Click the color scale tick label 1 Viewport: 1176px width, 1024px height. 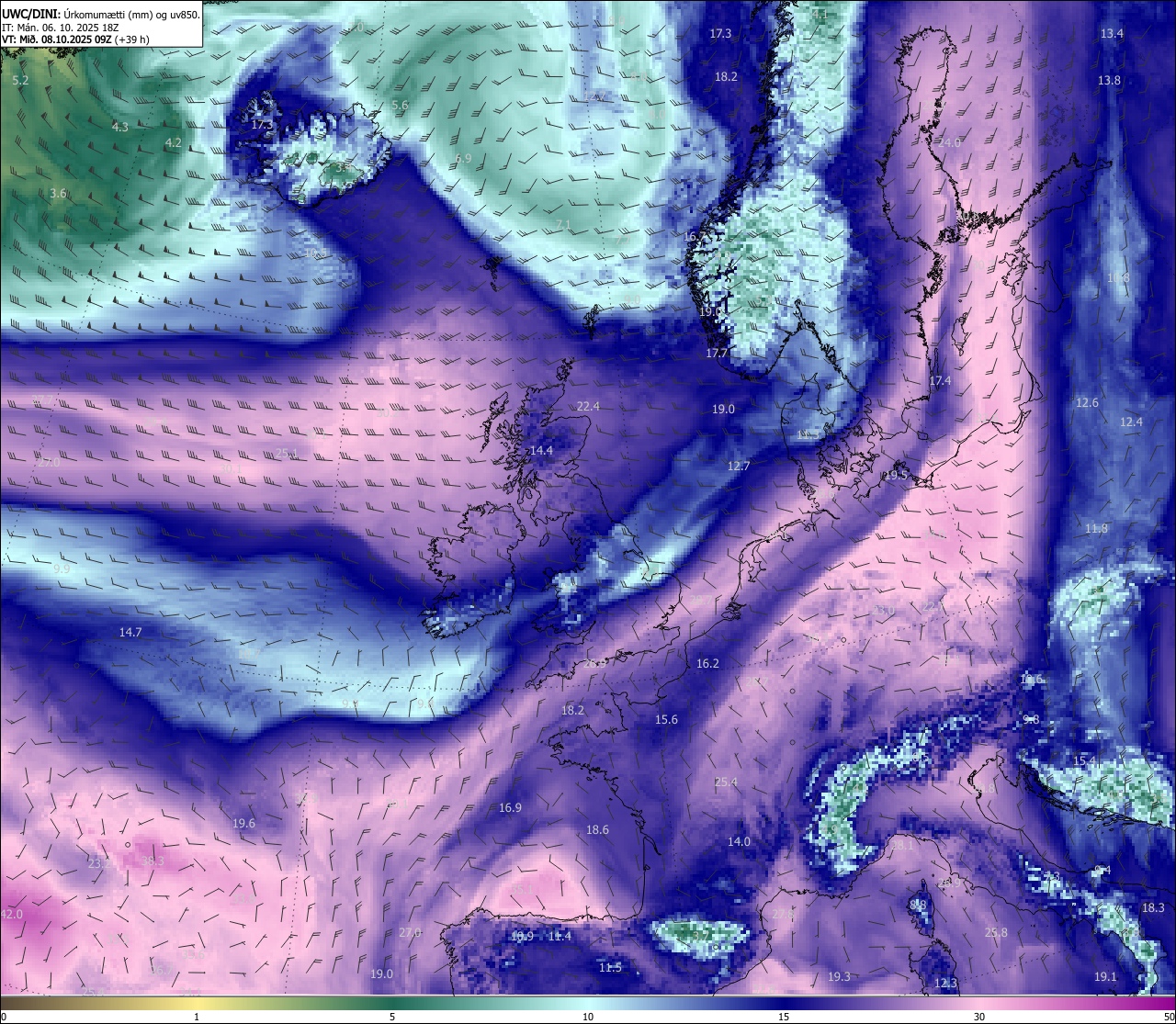(x=197, y=1017)
